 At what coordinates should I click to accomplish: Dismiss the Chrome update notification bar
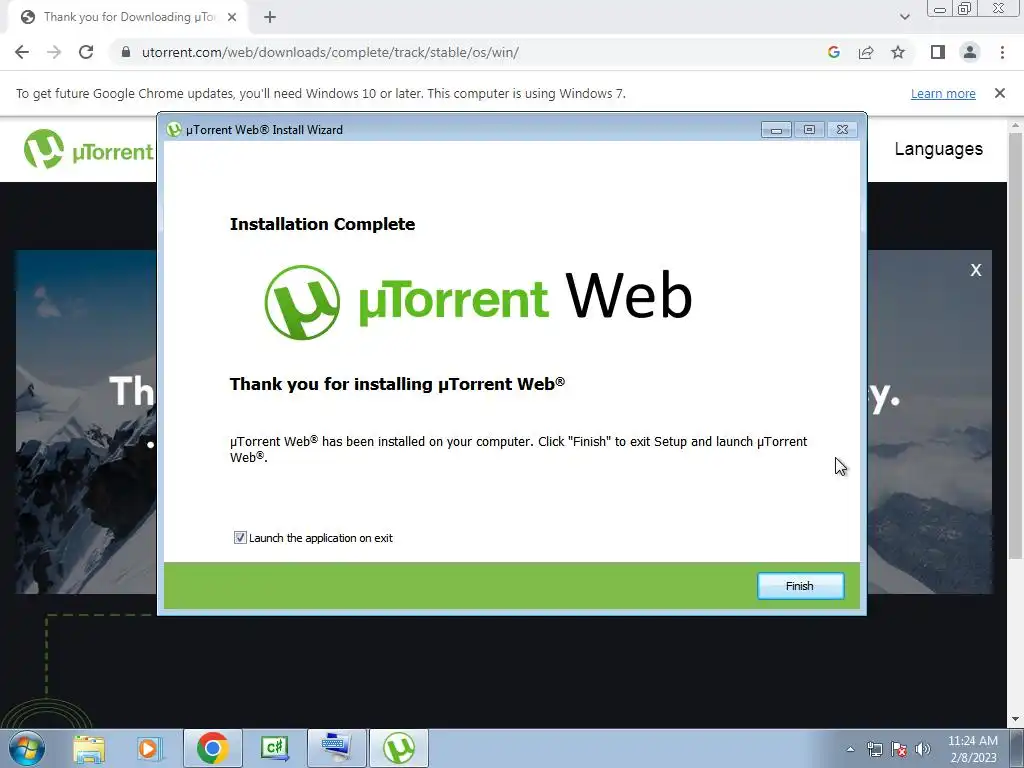click(x=999, y=93)
